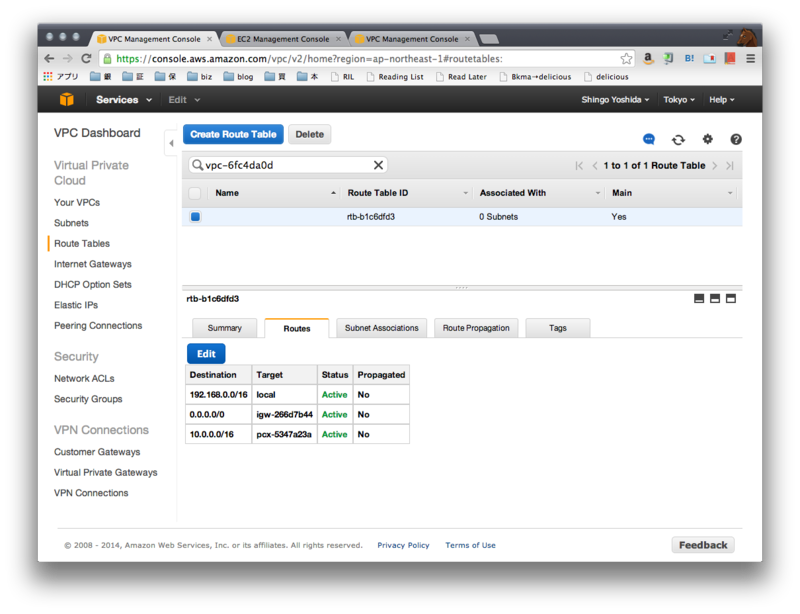Viewport: 800px width, 614px height.
Task: Open Customer Gateways in sidebar
Action: [x=97, y=452]
